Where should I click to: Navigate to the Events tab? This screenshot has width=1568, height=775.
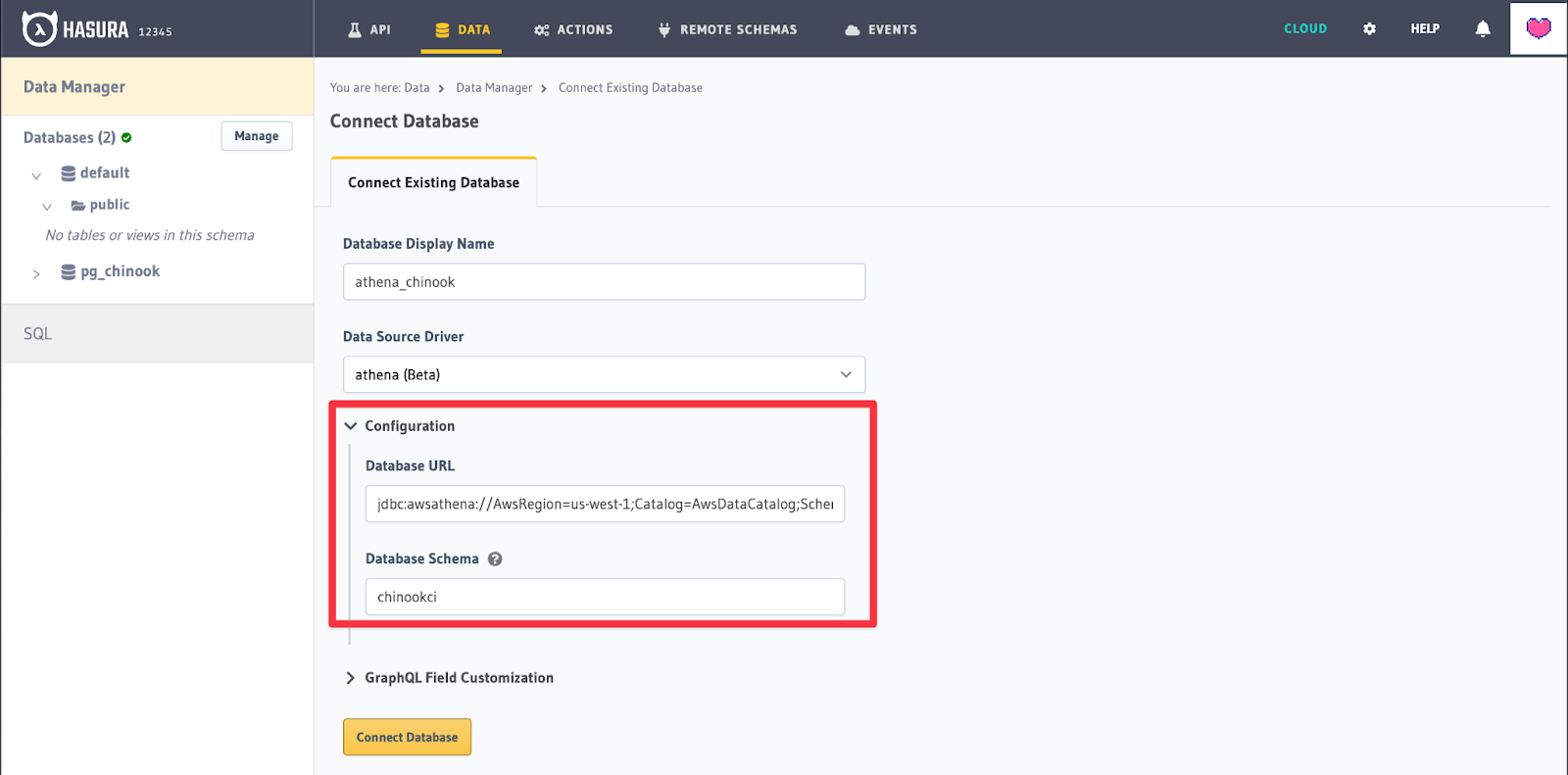pyautogui.click(x=881, y=29)
